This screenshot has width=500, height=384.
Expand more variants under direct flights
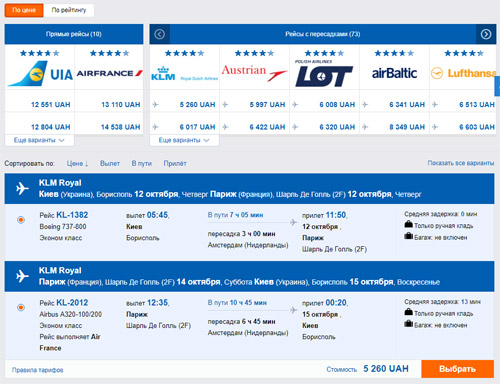(x=39, y=140)
